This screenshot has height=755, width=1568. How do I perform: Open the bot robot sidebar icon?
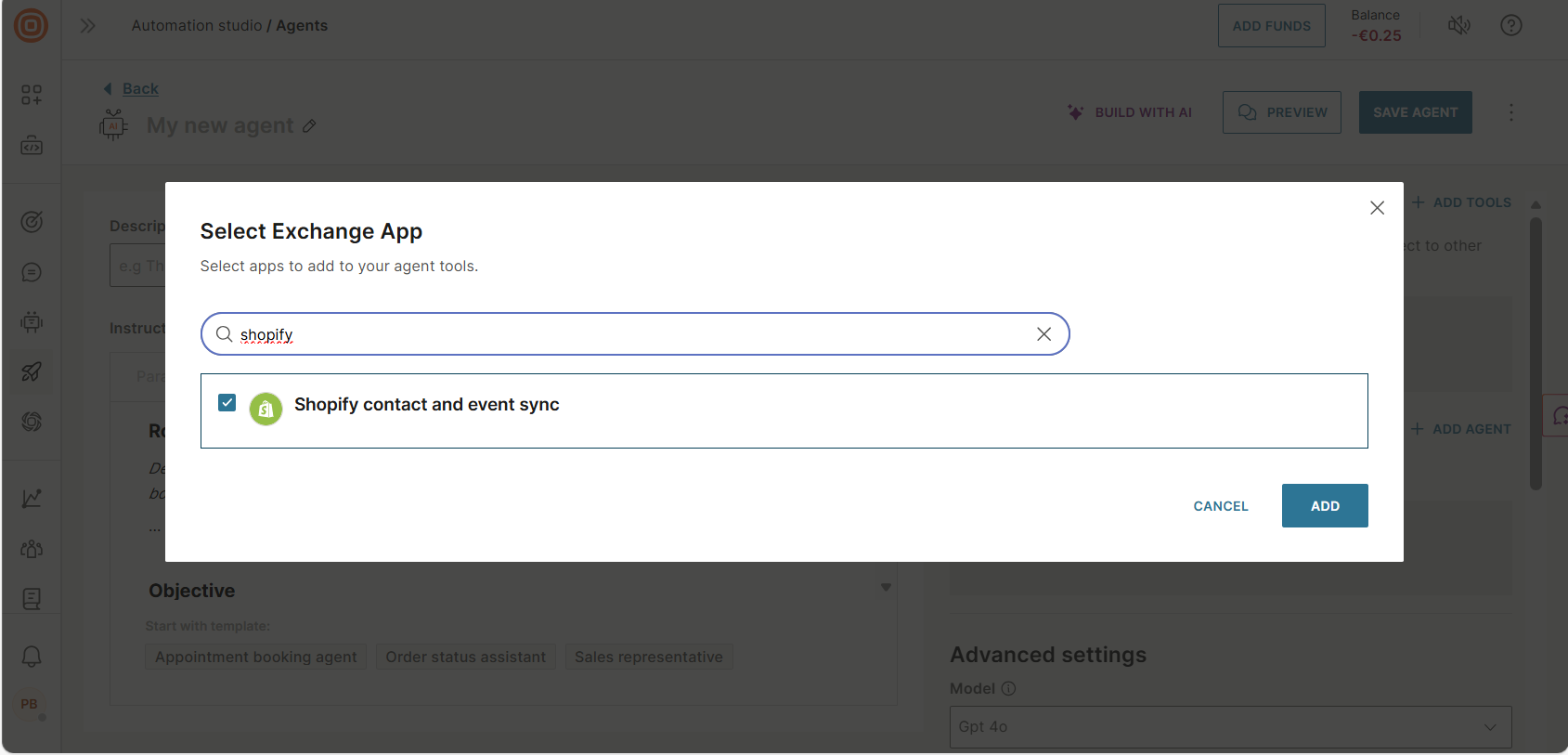click(32, 322)
